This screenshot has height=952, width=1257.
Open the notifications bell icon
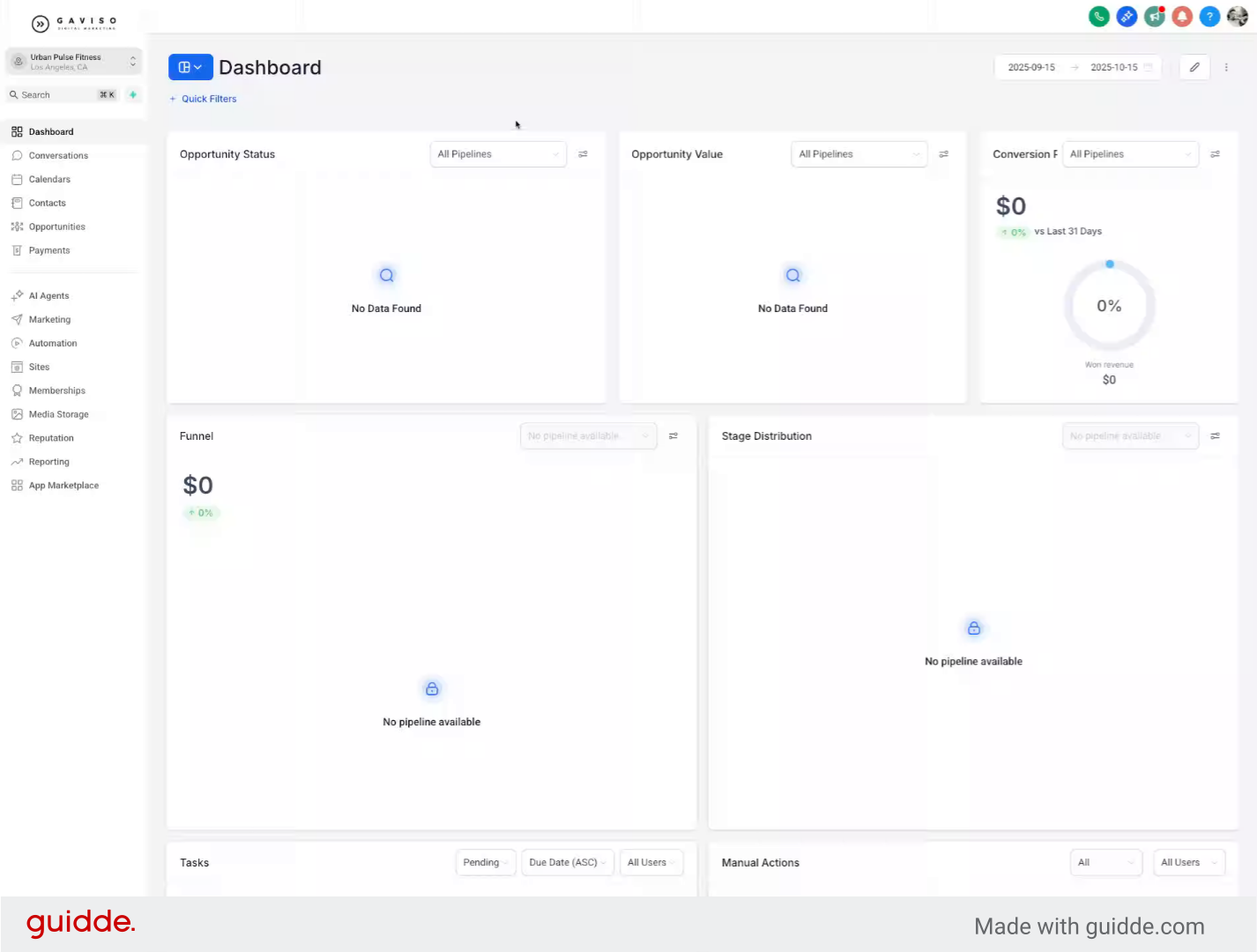tap(1182, 17)
